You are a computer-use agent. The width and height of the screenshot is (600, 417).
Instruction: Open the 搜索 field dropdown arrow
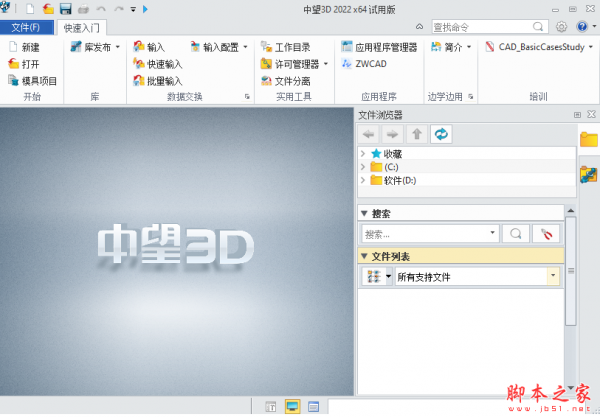coord(492,233)
